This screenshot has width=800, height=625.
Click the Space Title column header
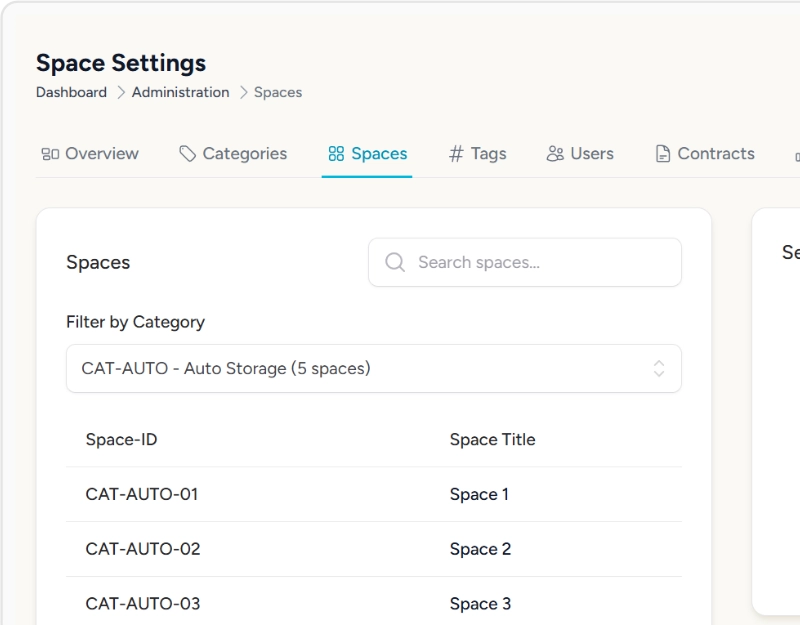[x=492, y=440]
